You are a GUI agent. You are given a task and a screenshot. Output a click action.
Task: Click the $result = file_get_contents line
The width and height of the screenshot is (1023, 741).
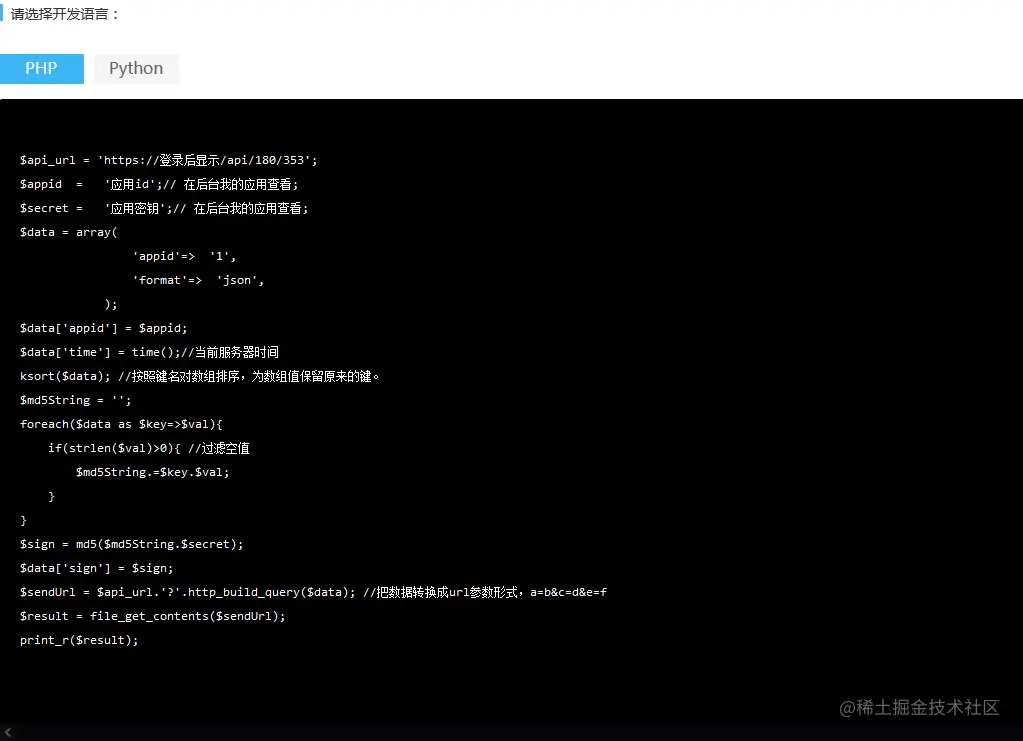click(x=153, y=616)
